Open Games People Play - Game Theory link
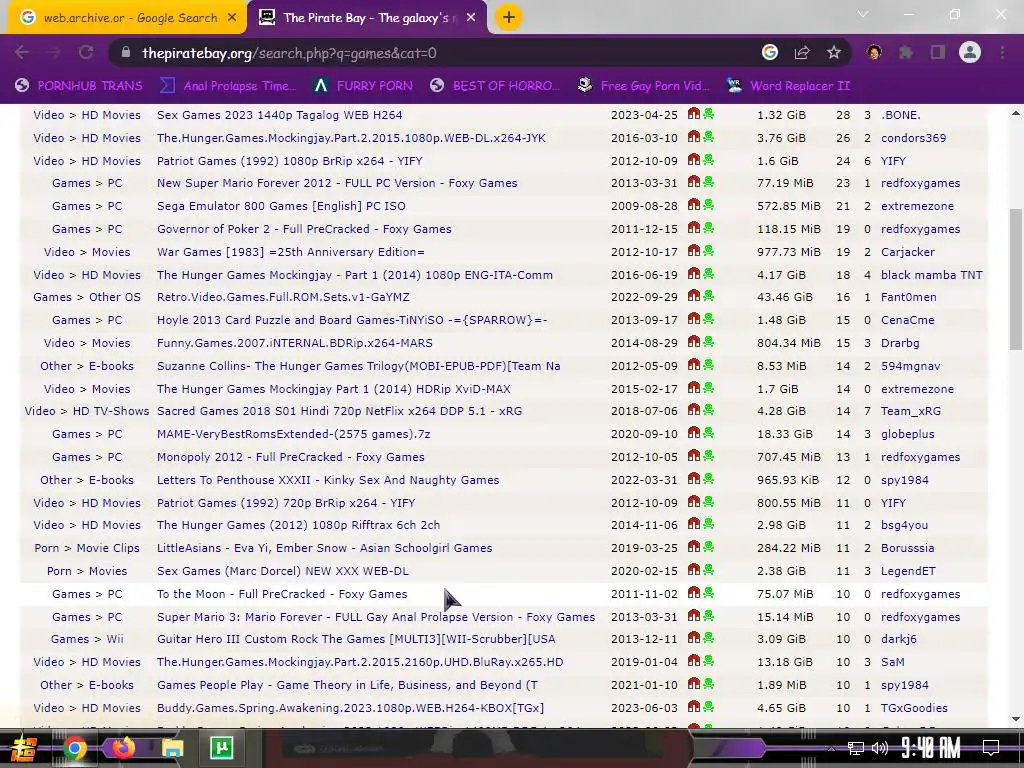 click(x=347, y=685)
